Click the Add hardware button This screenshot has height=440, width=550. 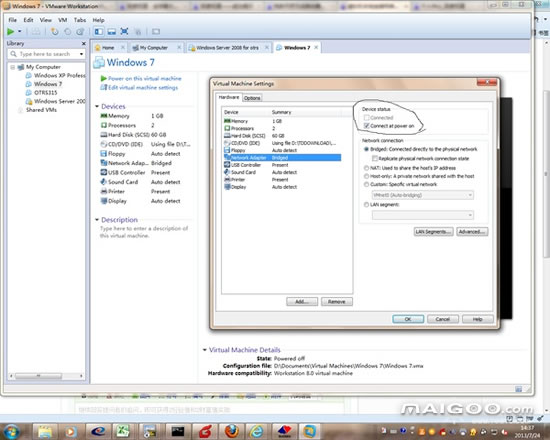coord(302,302)
